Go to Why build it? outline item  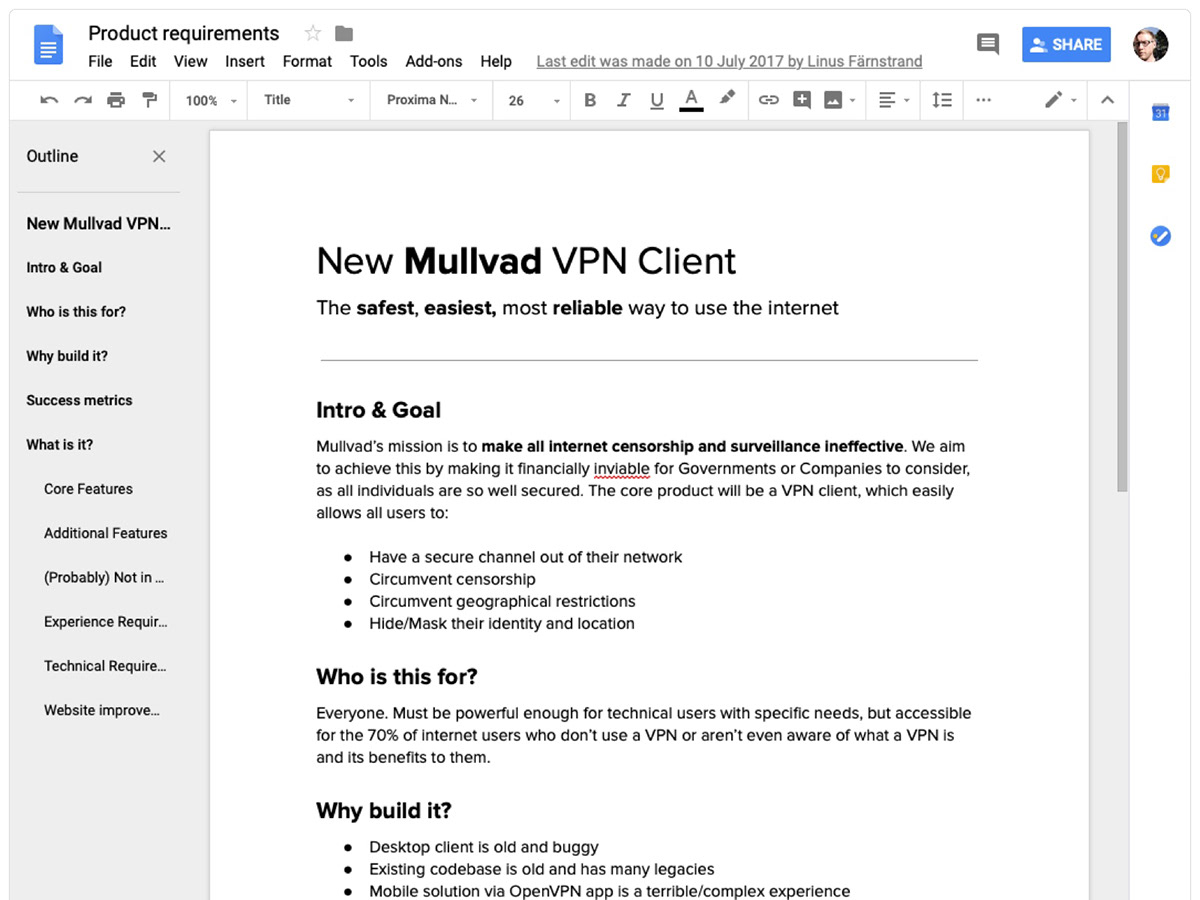click(67, 356)
